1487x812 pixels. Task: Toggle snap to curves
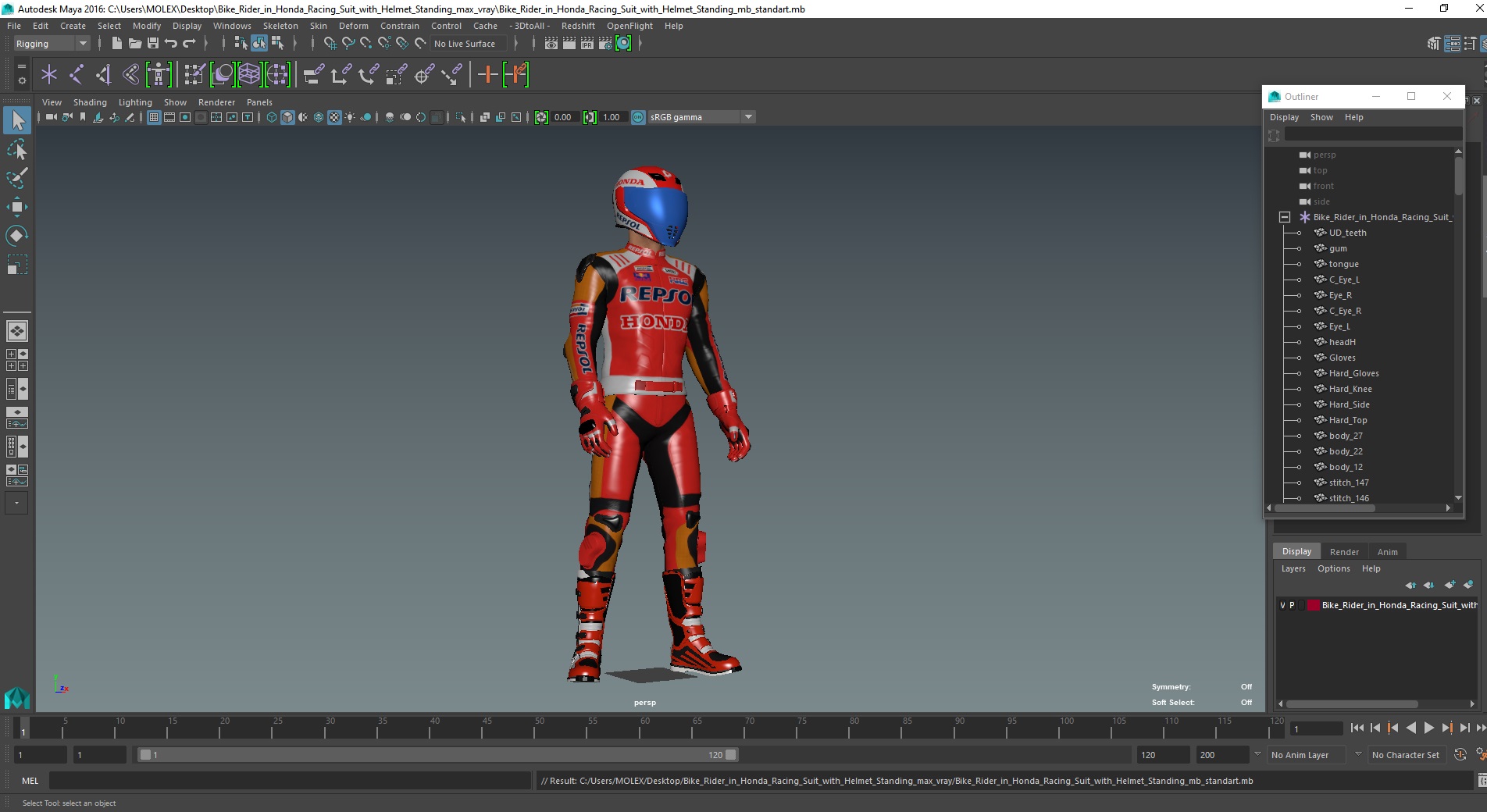point(348,44)
